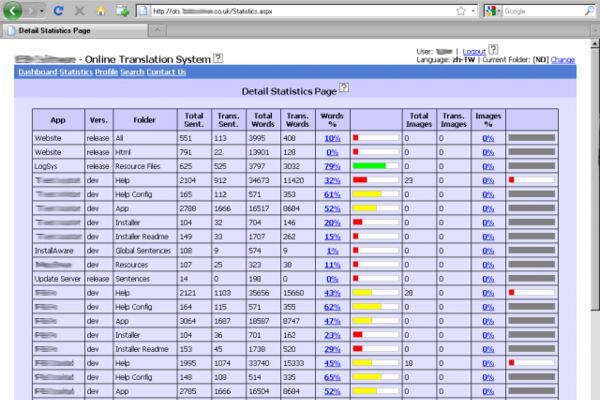Select the 'LogSys' app cell
Image resolution: width=600 pixels, height=400 pixels.
tap(59, 166)
